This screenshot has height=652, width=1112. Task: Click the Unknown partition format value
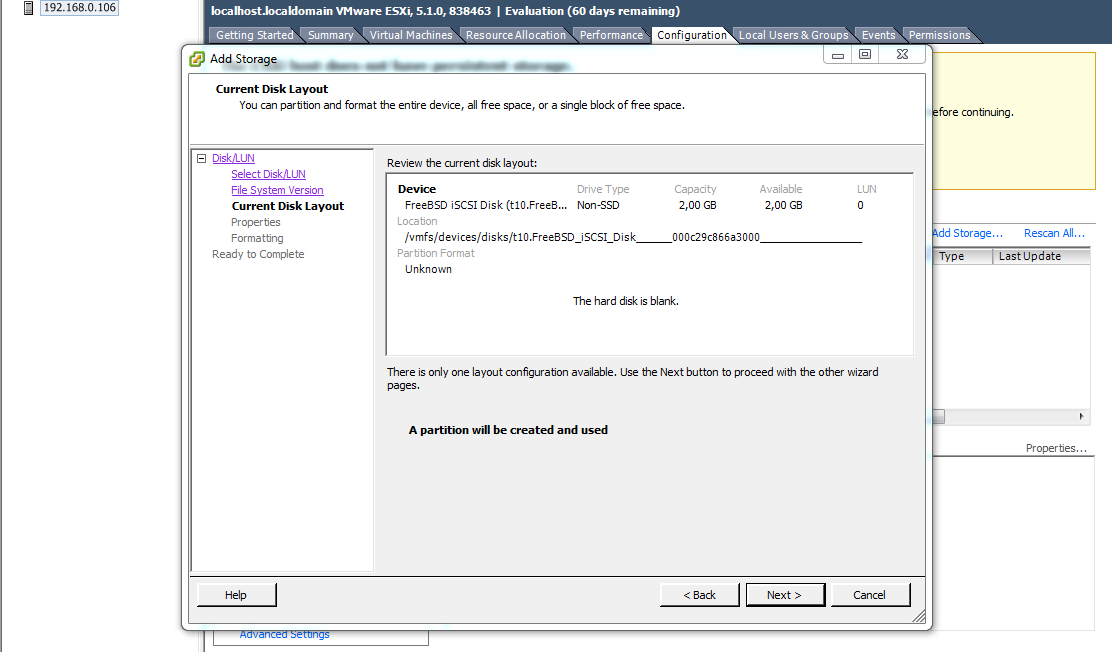428,269
